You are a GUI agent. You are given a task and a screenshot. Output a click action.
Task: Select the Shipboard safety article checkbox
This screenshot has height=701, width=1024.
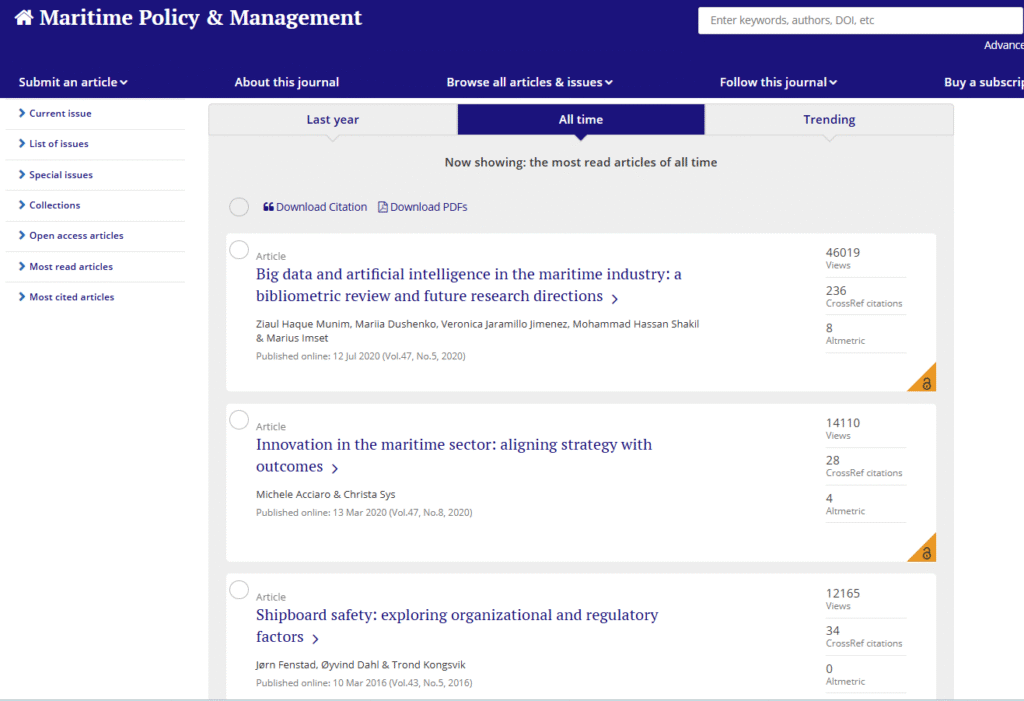click(239, 590)
